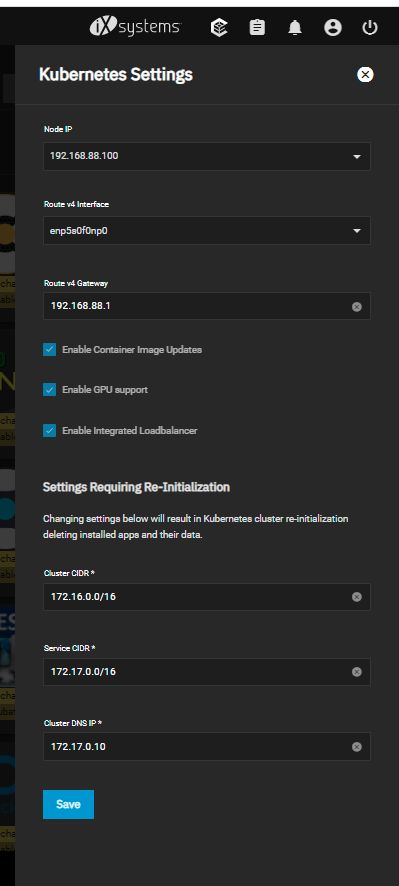Viewport: 399px width, 886px height.
Task: Open the Route v4 Interface dropdown
Action: 207,231
